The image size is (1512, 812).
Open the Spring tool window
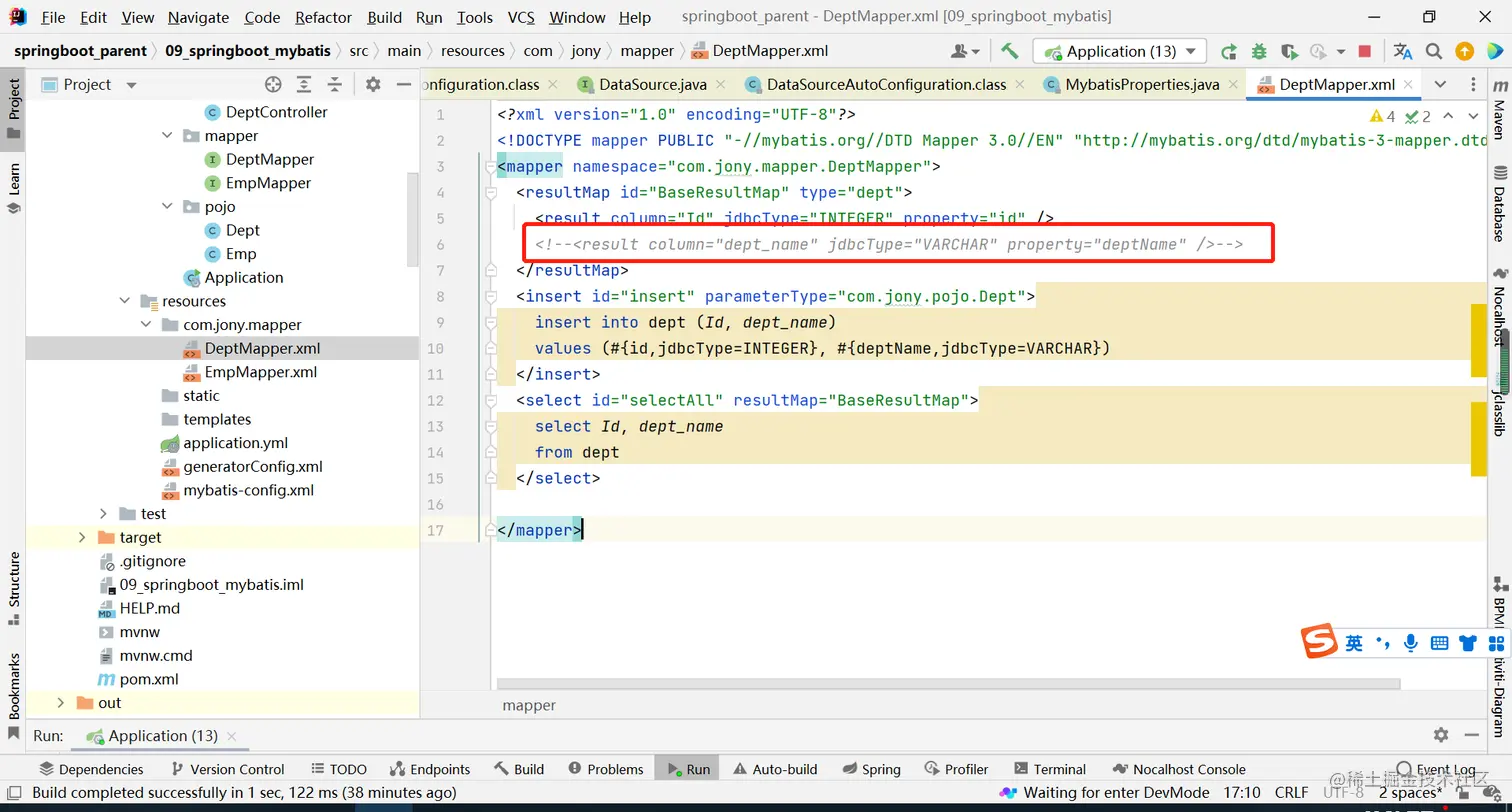pos(871,769)
